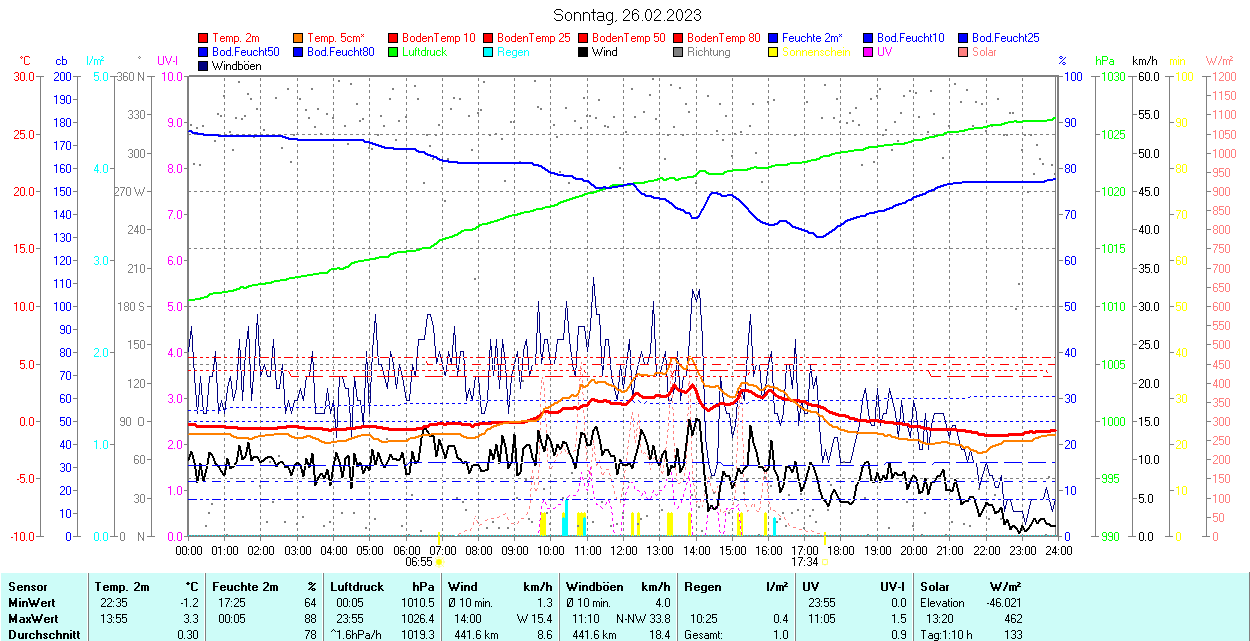Click the BodenTemp 80 legend label
The width and height of the screenshot is (1250, 641).
(724, 38)
